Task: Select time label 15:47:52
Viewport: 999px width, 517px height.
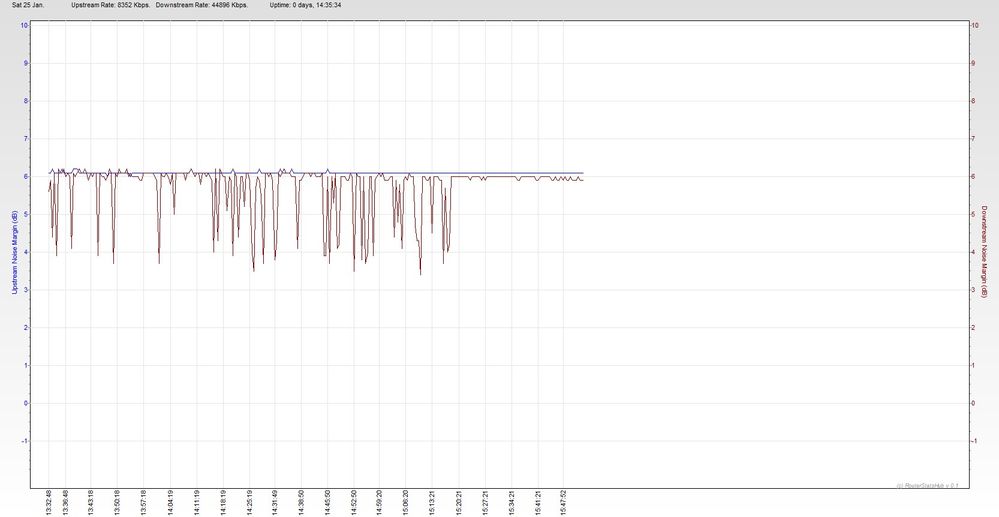Action: pos(563,502)
